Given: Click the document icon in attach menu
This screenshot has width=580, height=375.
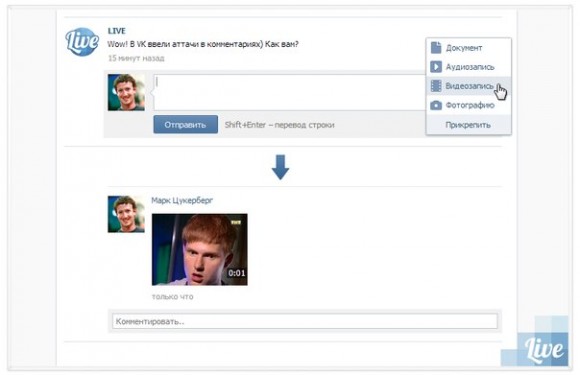Looking at the screenshot, I should tap(436, 47).
